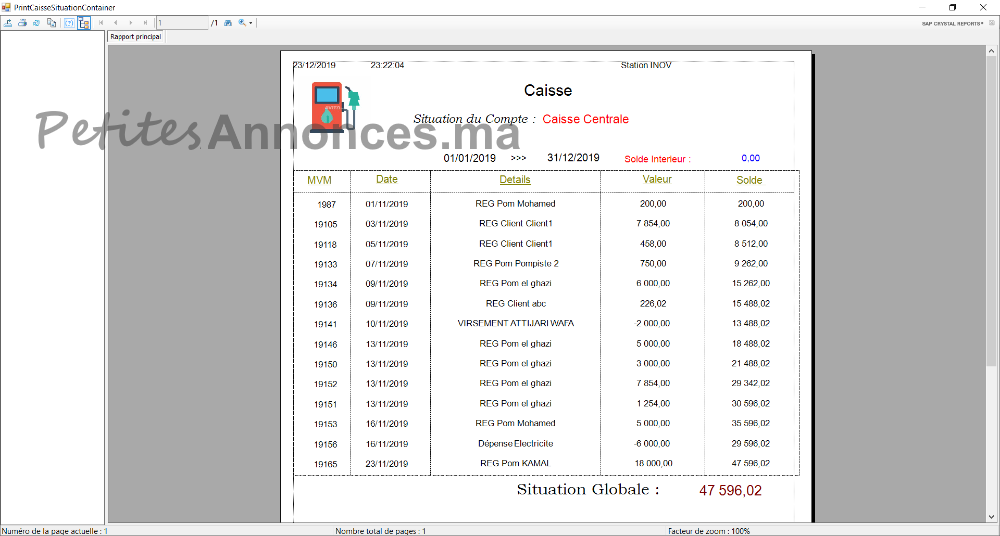This screenshot has width=1000, height=536.
Task: Click the Date column header
Action: click(x=386, y=180)
